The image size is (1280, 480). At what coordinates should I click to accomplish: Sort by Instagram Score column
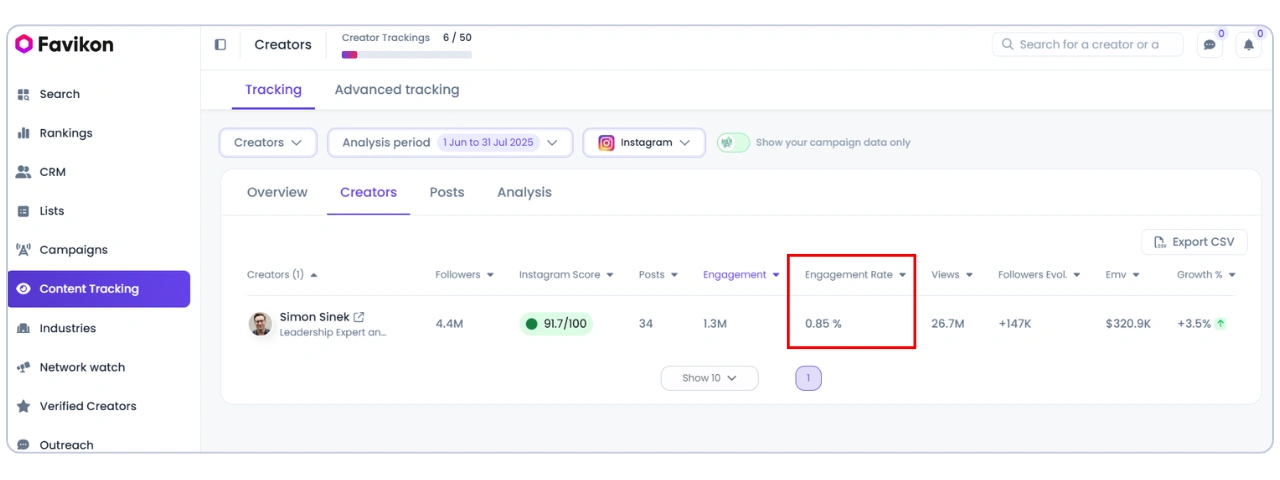coord(566,275)
